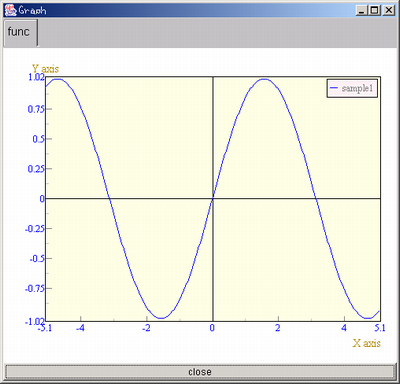Click the -5.1 X-axis minimum value
The image size is (400, 384).
45,328
